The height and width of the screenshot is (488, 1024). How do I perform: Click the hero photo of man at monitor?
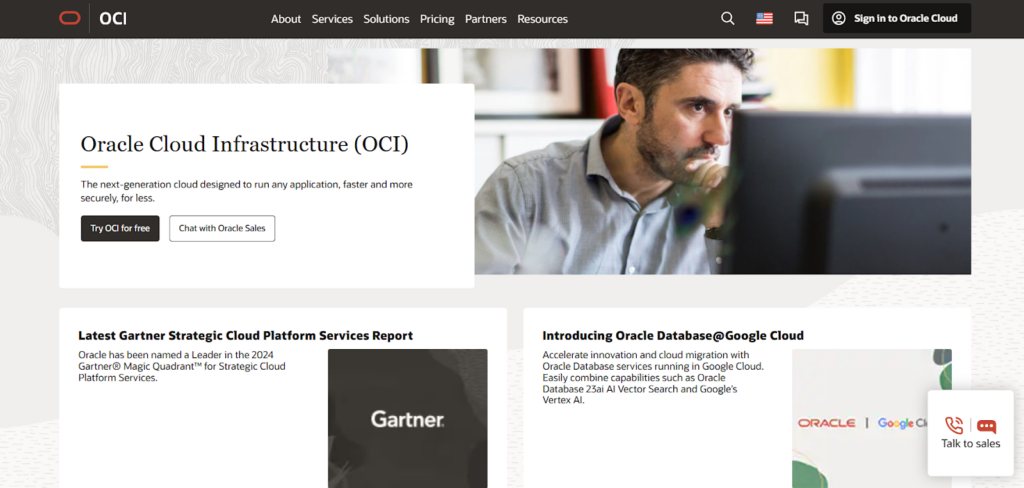click(x=722, y=161)
